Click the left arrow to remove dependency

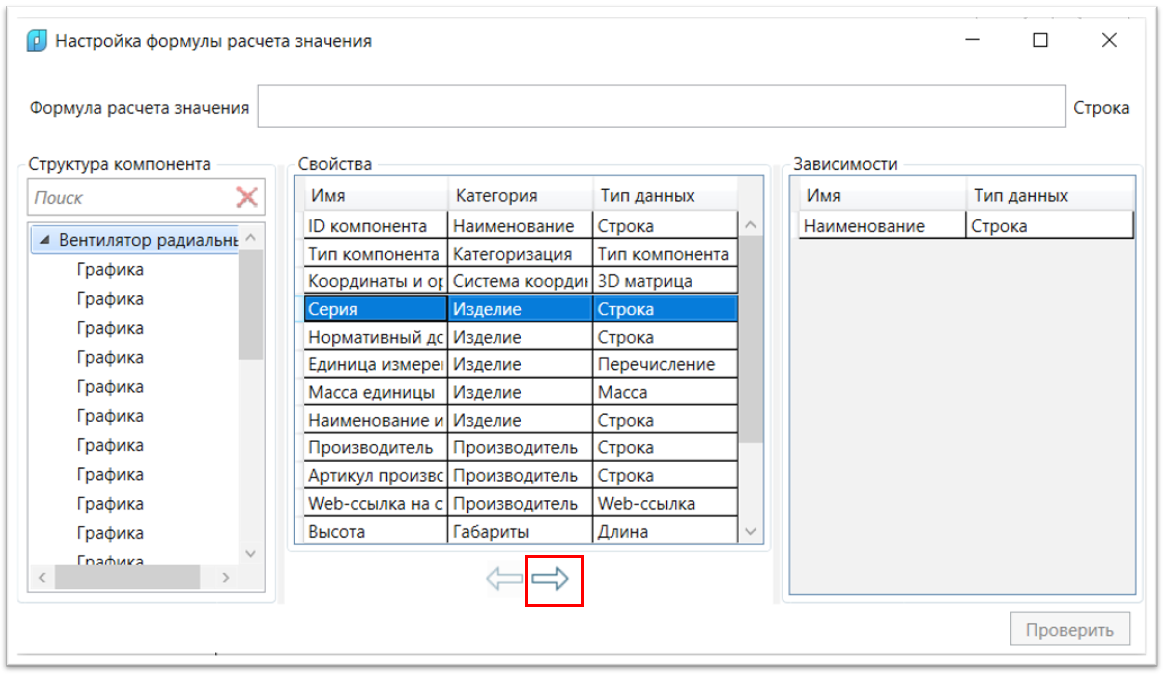click(x=505, y=580)
